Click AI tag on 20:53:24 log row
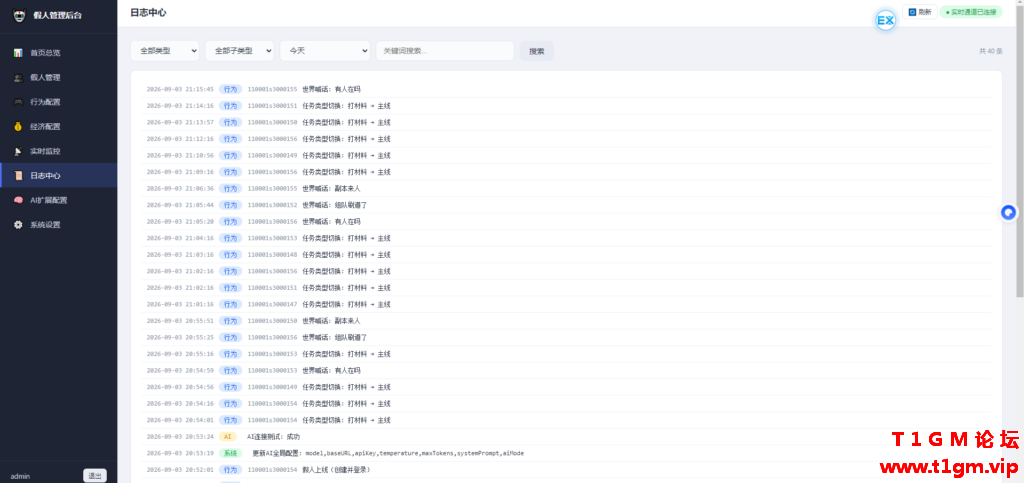Image resolution: width=1024 pixels, height=483 pixels. point(227,437)
